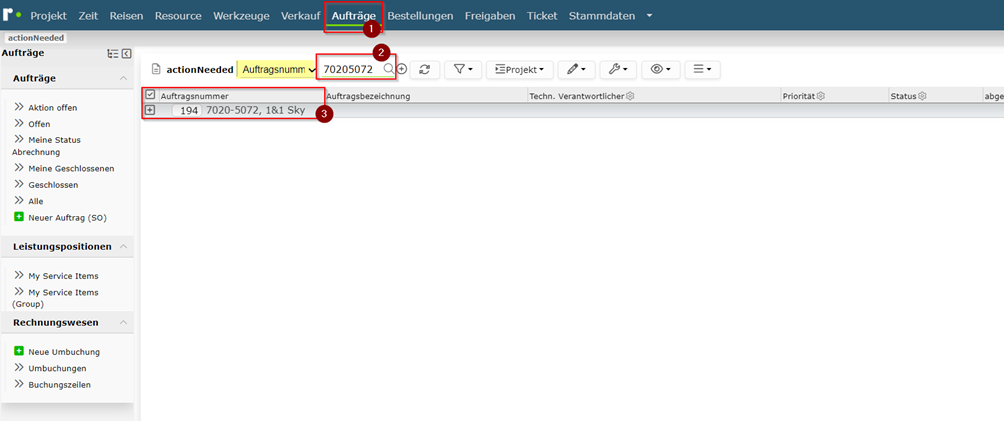The image size is (1004, 421).
Task: Open the Freigaben menu
Action: pyautogui.click(x=490, y=16)
